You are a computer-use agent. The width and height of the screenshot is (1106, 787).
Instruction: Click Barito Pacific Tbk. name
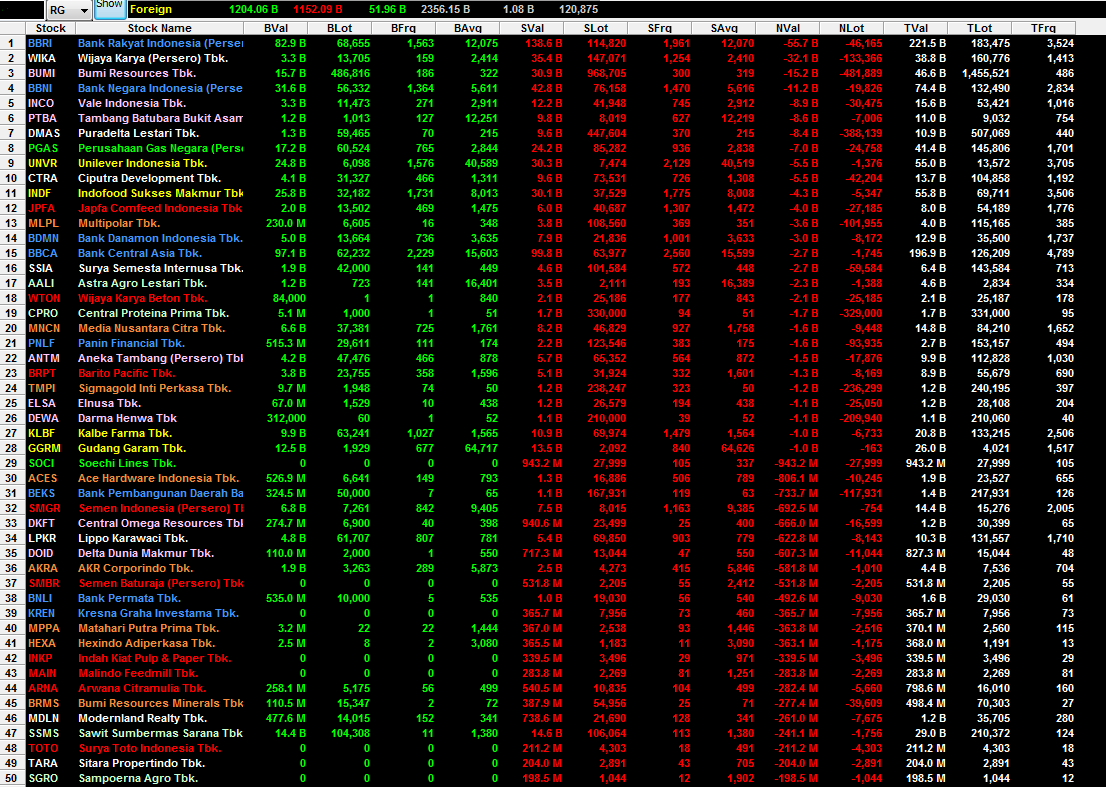(x=126, y=373)
